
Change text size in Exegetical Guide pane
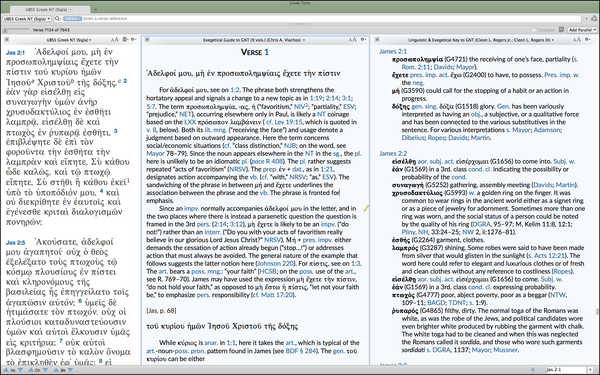tap(352, 39)
